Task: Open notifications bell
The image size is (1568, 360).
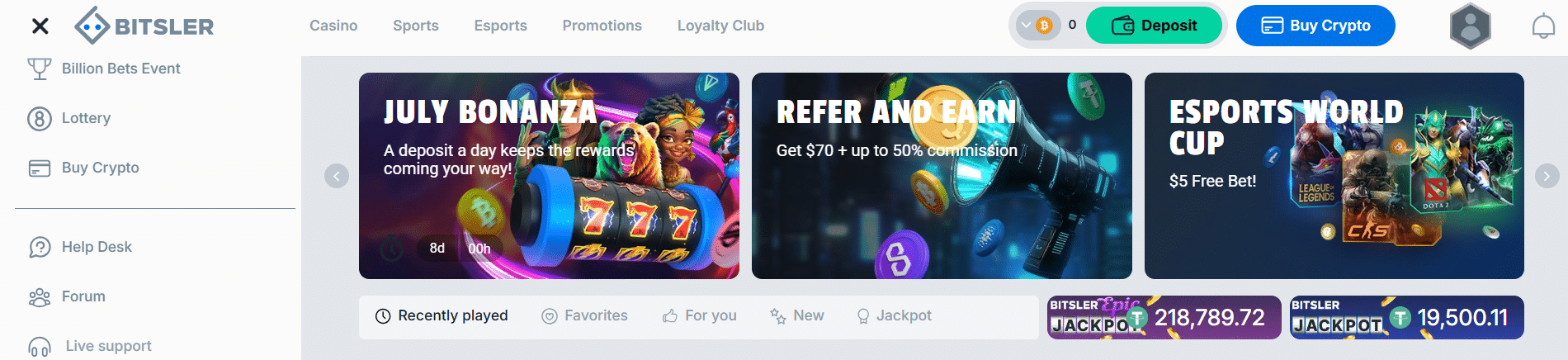Action: point(1543,26)
